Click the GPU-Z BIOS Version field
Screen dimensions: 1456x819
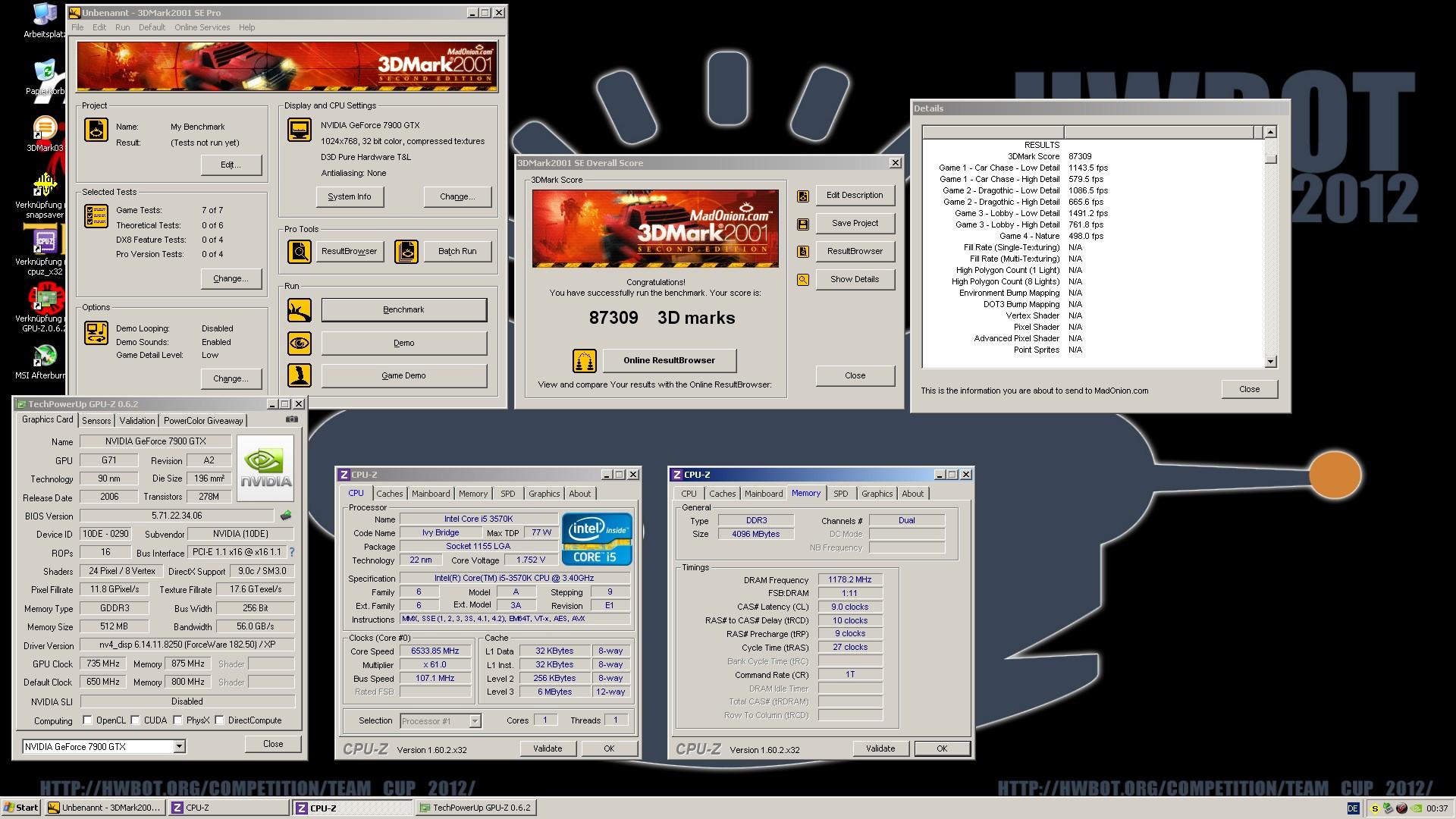click(177, 516)
